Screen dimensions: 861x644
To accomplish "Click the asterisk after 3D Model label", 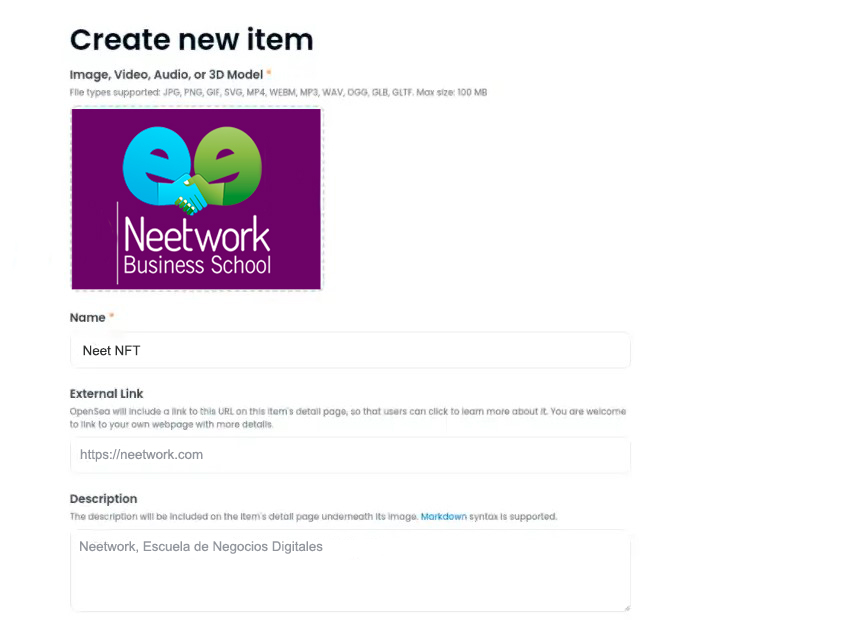I will pyautogui.click(x=269, y=74).
